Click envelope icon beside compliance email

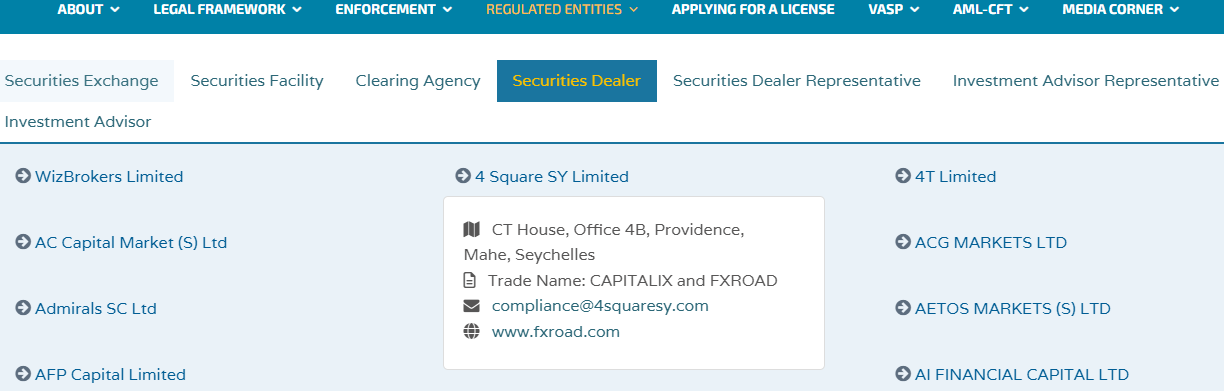click(472, 306)
